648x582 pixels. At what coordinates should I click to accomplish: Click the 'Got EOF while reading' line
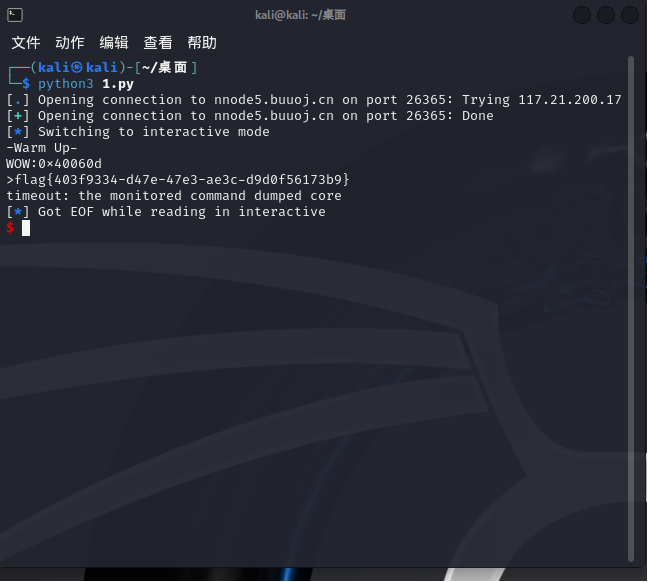[182, 212]
